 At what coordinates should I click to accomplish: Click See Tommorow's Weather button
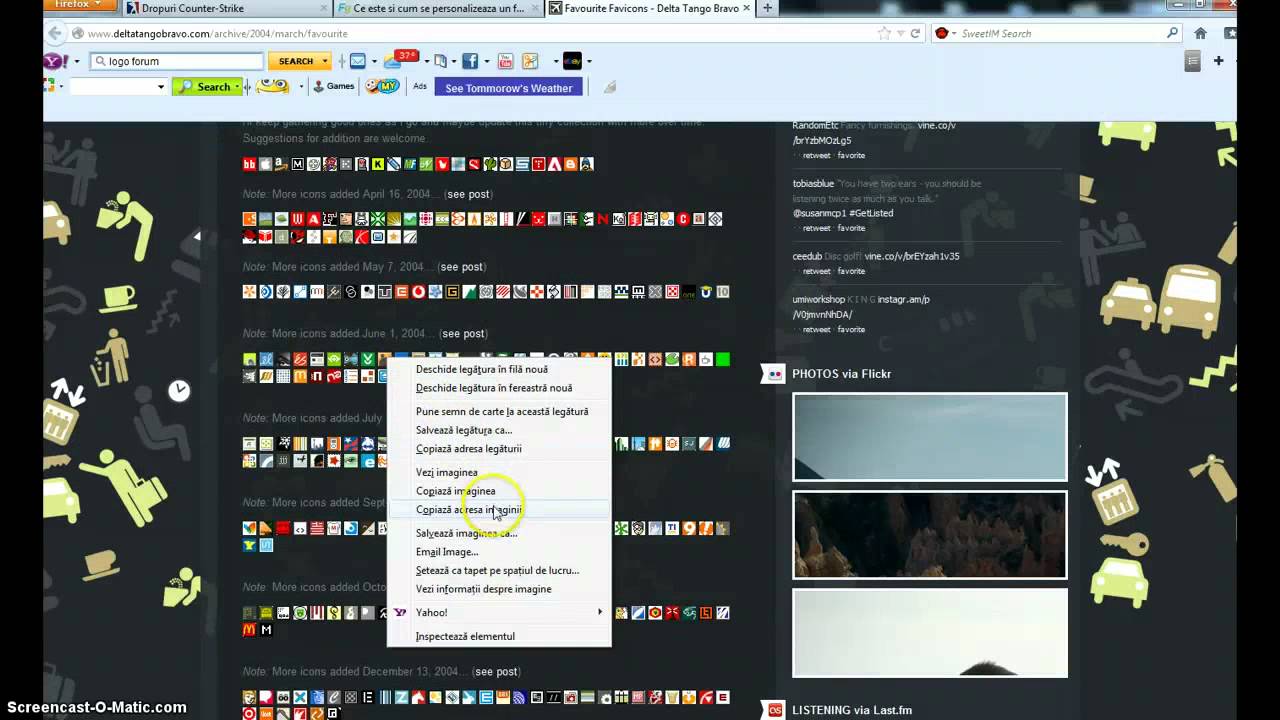pos(508,88)
